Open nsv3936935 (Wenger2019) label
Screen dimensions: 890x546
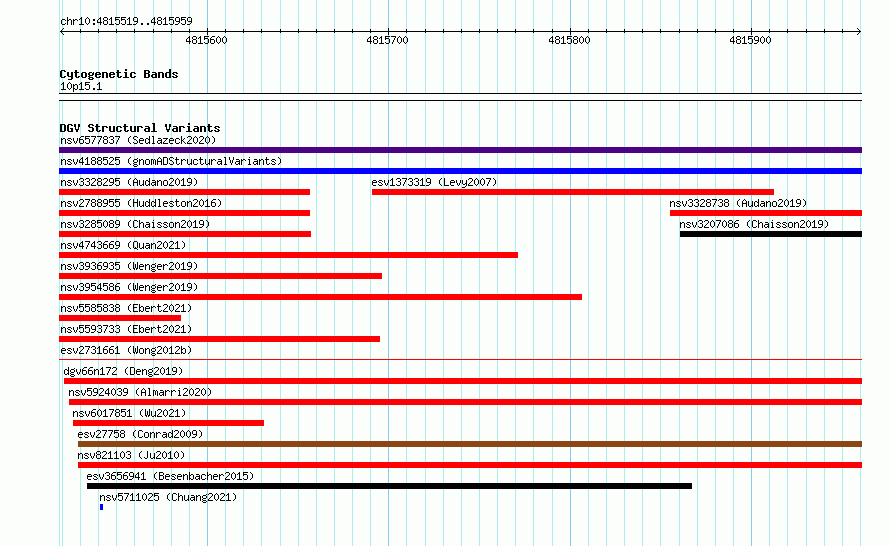coord(129,266)
